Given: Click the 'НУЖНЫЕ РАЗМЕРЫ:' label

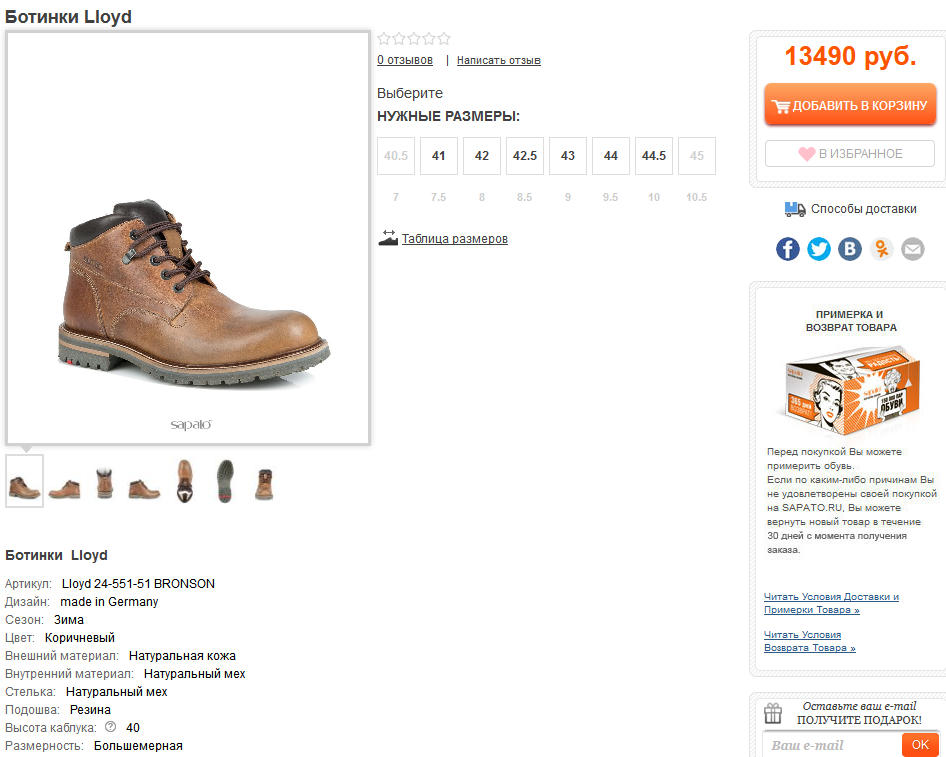Looking at the screenshot, I should click(448, 116).
